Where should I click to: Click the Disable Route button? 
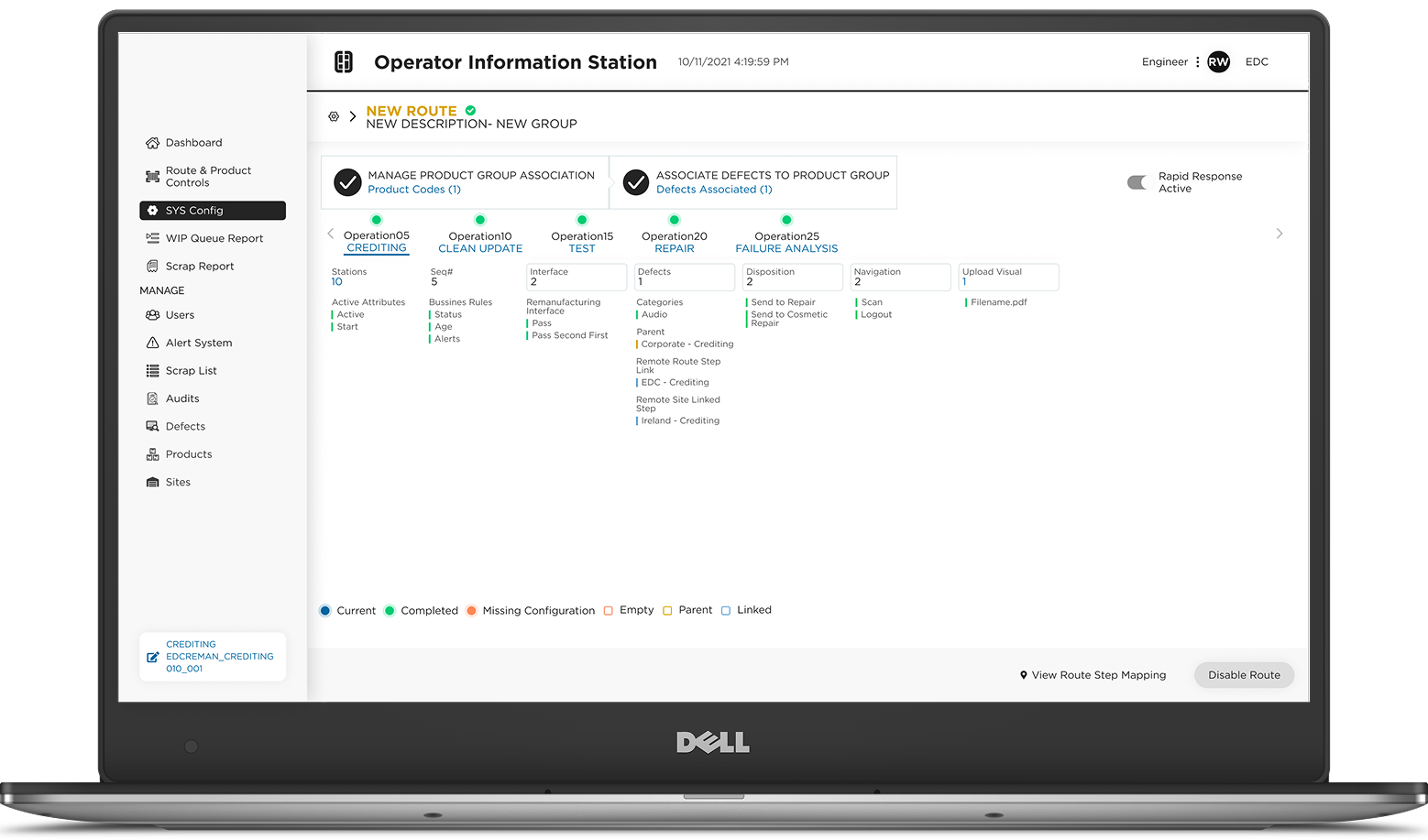[x=1243, y=675]
